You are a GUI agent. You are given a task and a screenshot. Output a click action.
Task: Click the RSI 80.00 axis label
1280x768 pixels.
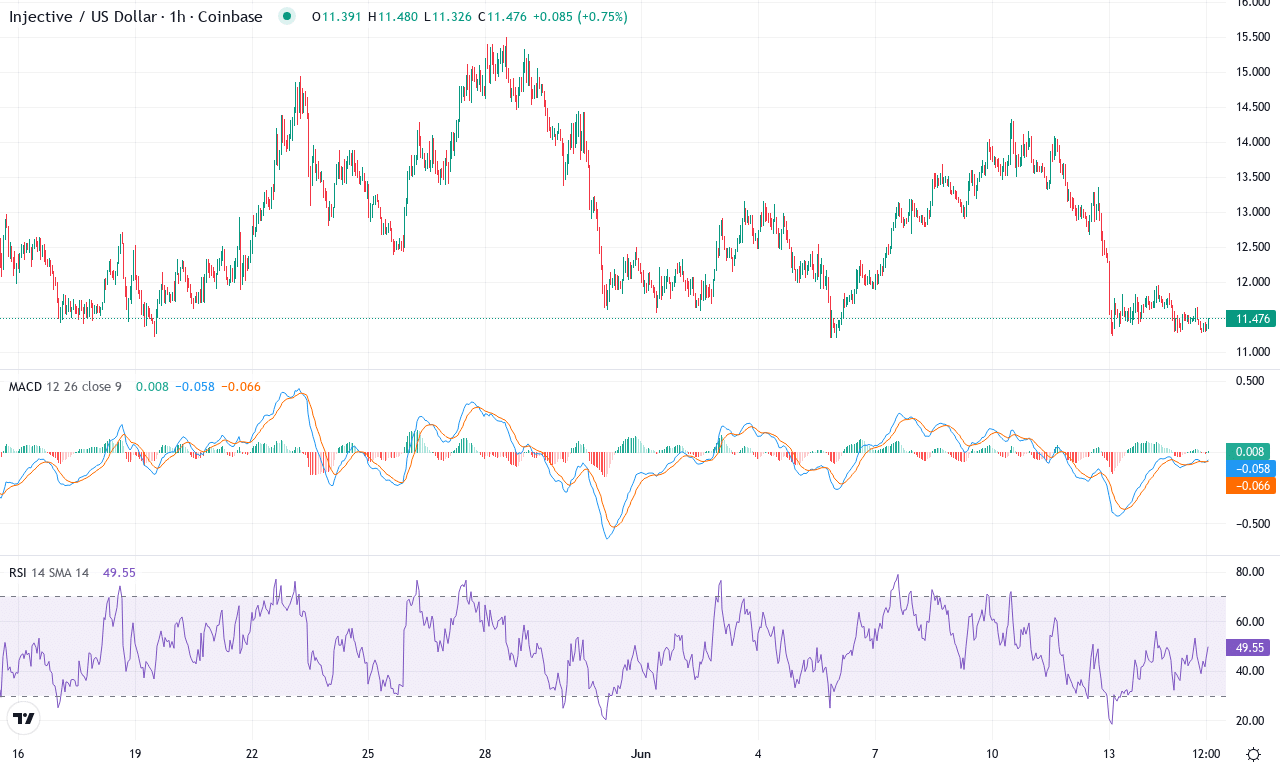pos(1252,573)
